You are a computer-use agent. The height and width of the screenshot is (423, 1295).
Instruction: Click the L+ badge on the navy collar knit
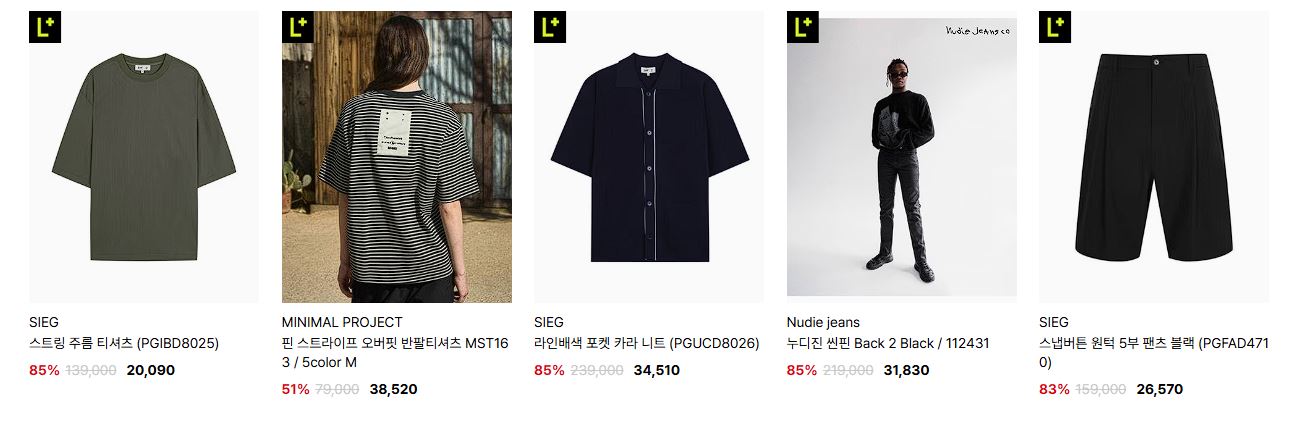(x=550, y=27)
